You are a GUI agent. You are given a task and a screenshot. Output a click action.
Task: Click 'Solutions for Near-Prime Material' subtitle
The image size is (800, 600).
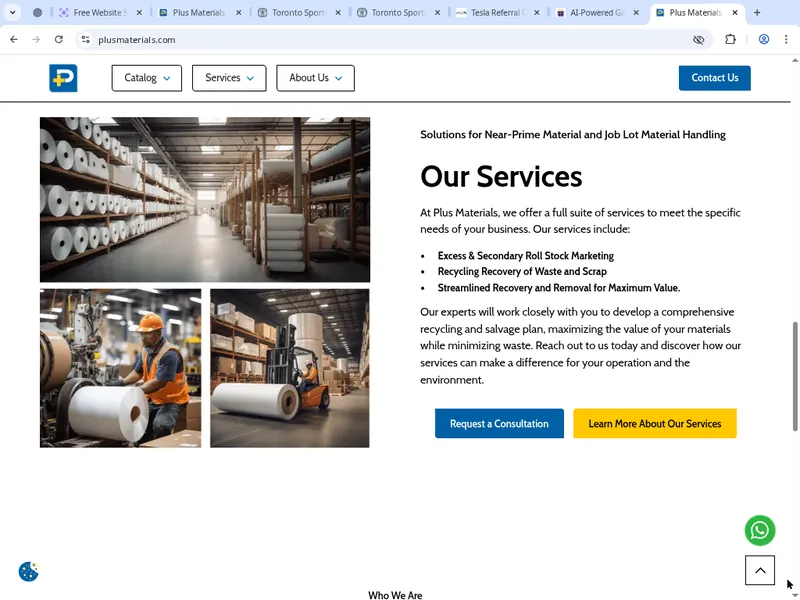tap(573, 135)
